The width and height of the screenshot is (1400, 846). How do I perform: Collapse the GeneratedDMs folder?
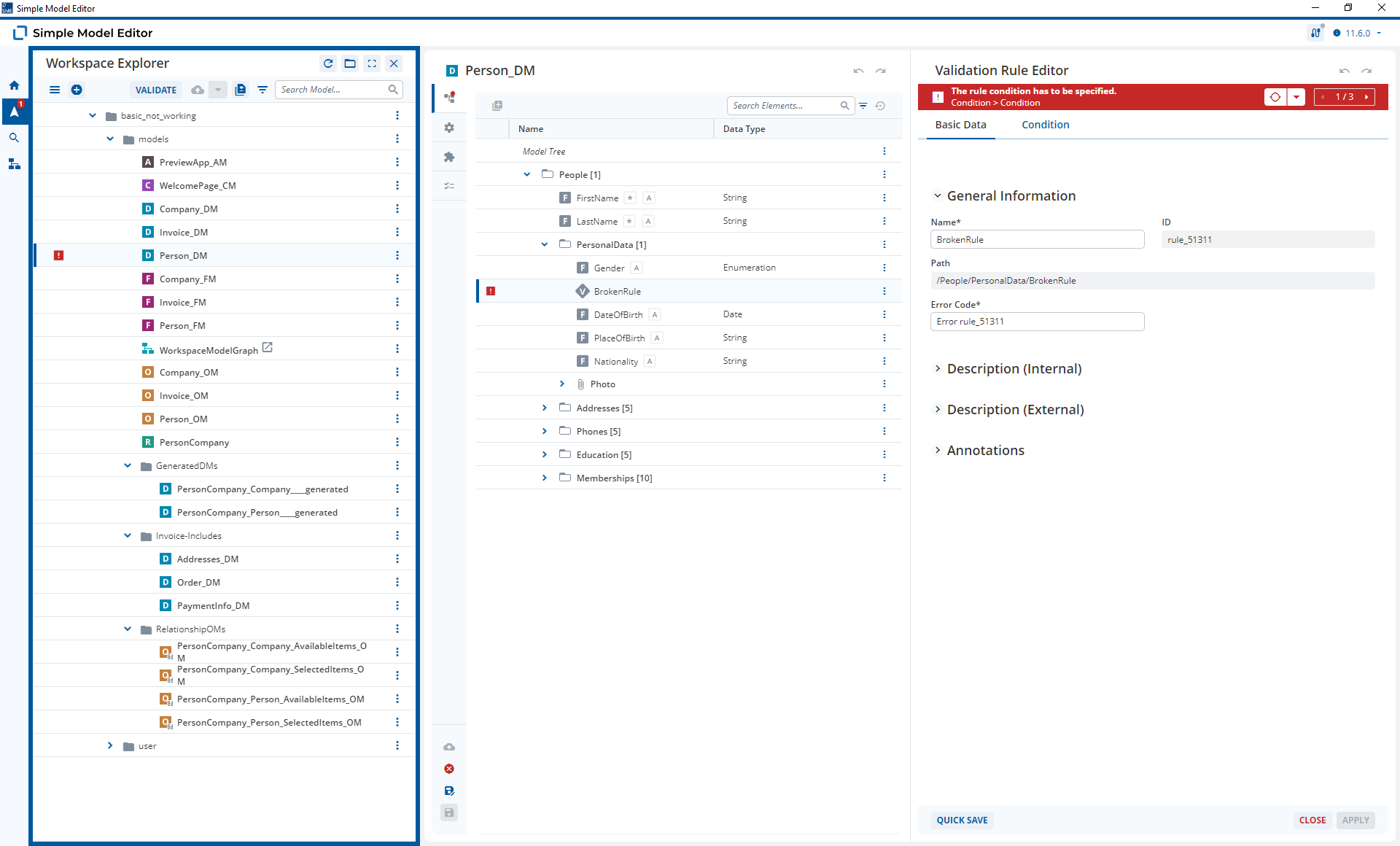(128, 465)
